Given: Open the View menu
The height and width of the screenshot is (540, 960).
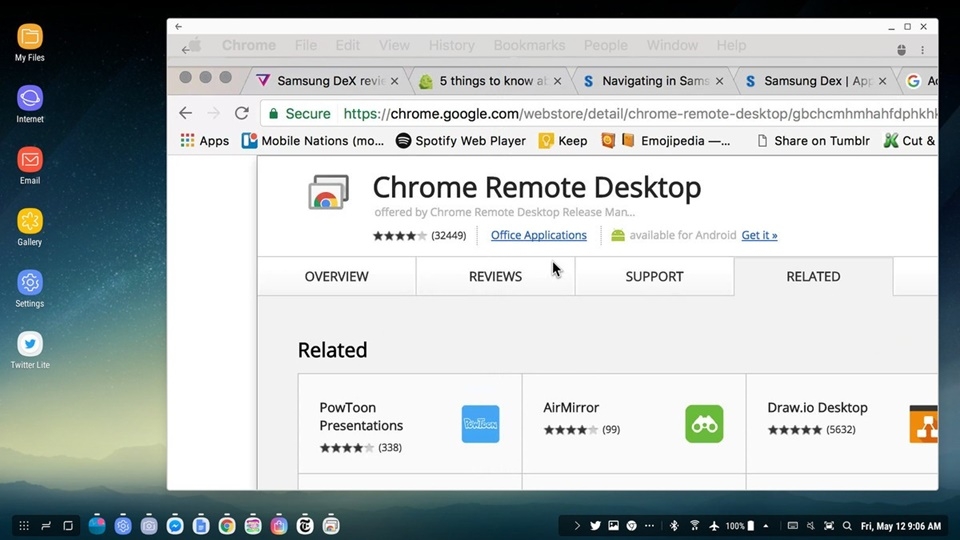Looking at the screenshot, I should (394, 45).
